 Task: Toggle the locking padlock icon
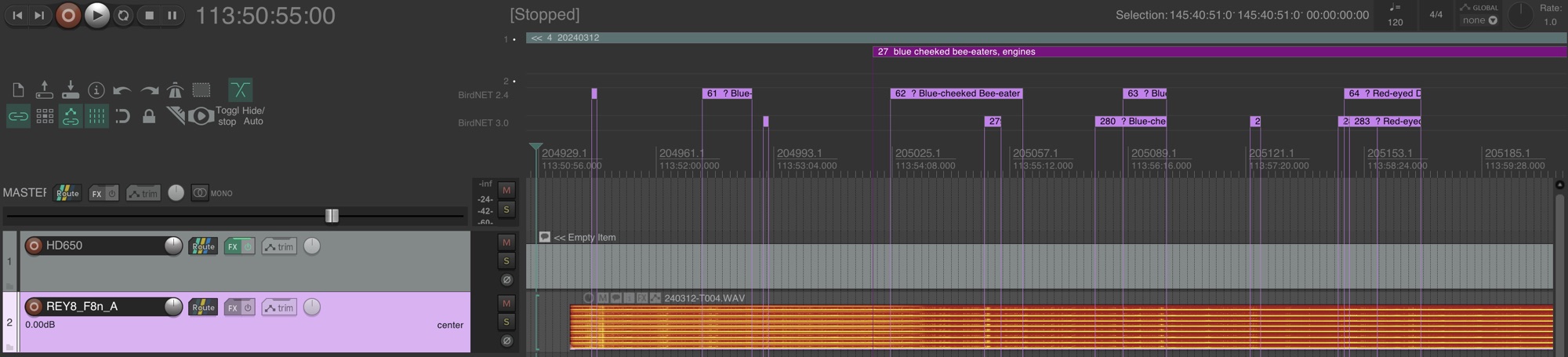pos(149,117)
